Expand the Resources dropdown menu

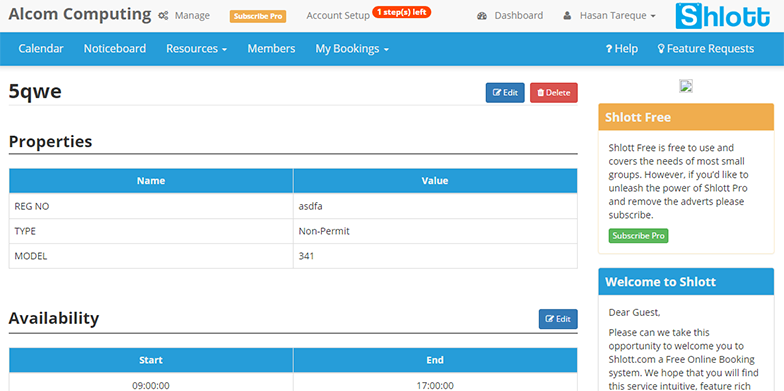(x=196, y=48)
